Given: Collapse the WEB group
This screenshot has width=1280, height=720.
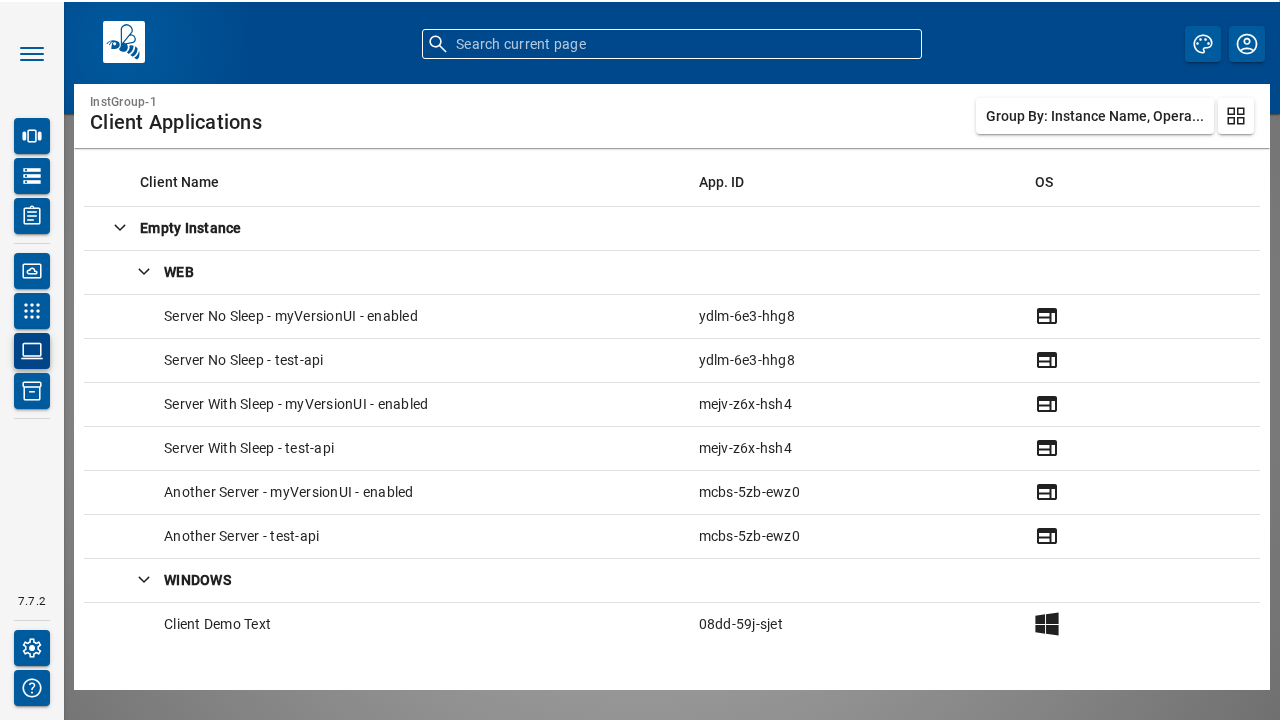Looking at the screenshot, I should (144, 272).
